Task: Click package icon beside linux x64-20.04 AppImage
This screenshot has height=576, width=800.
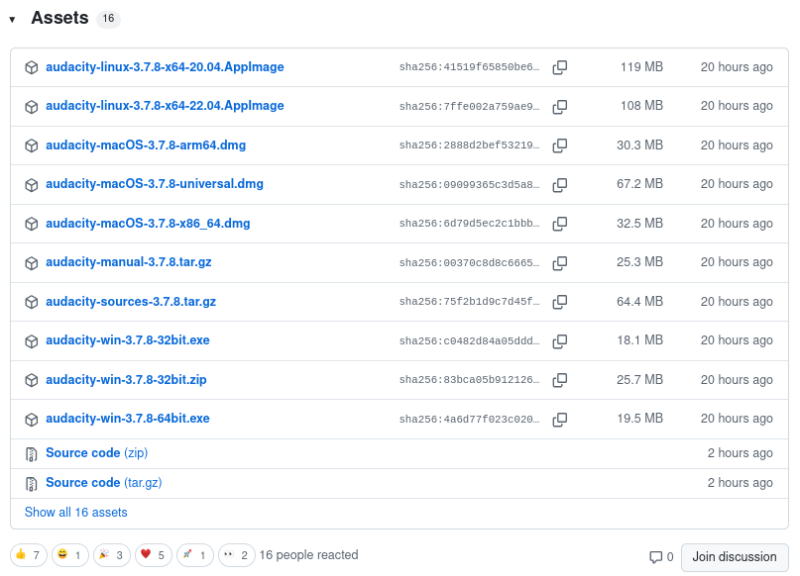Action: tap(32, 67)
